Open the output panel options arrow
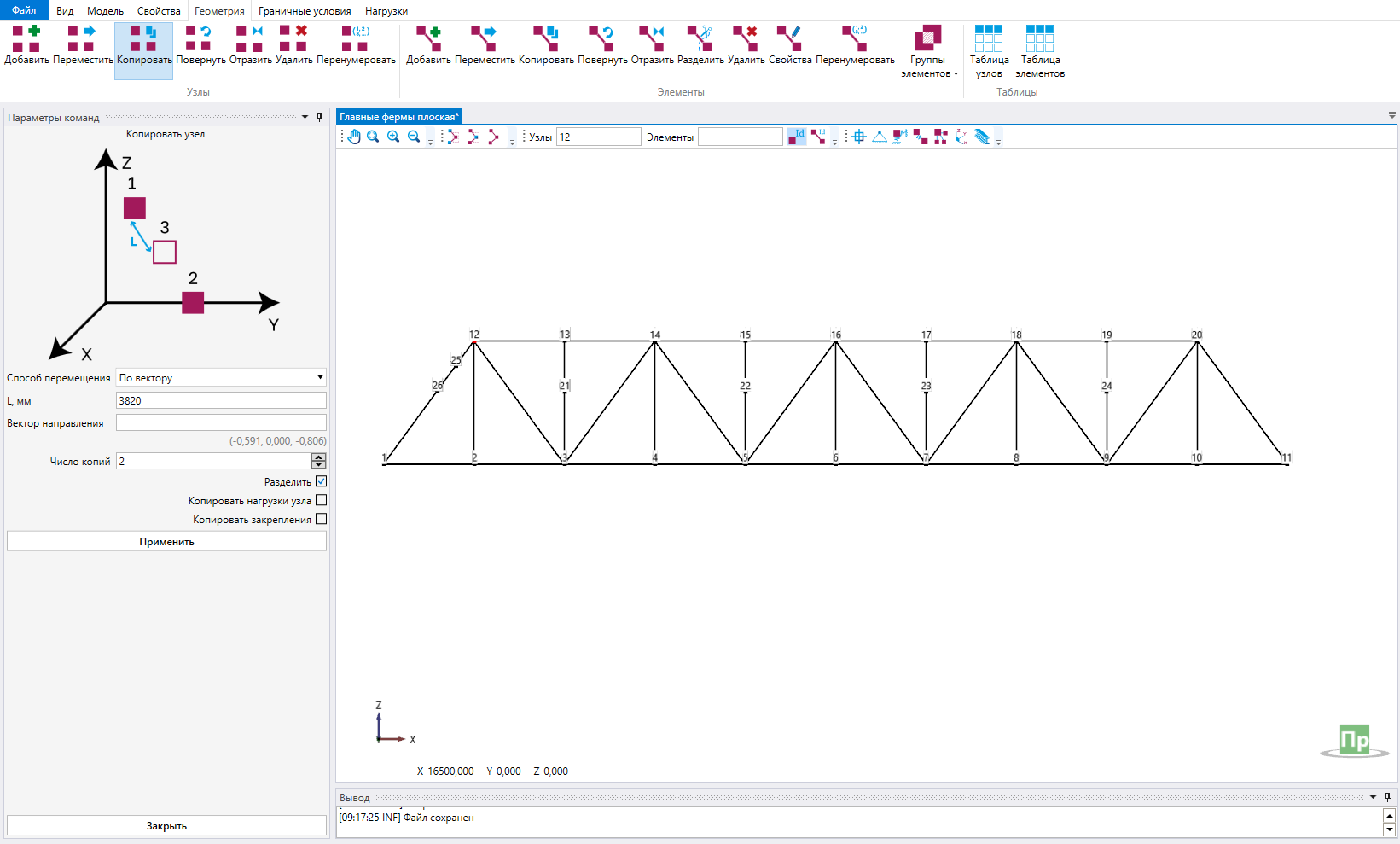The image size is (1400, 844). [x=1374, y=797]
